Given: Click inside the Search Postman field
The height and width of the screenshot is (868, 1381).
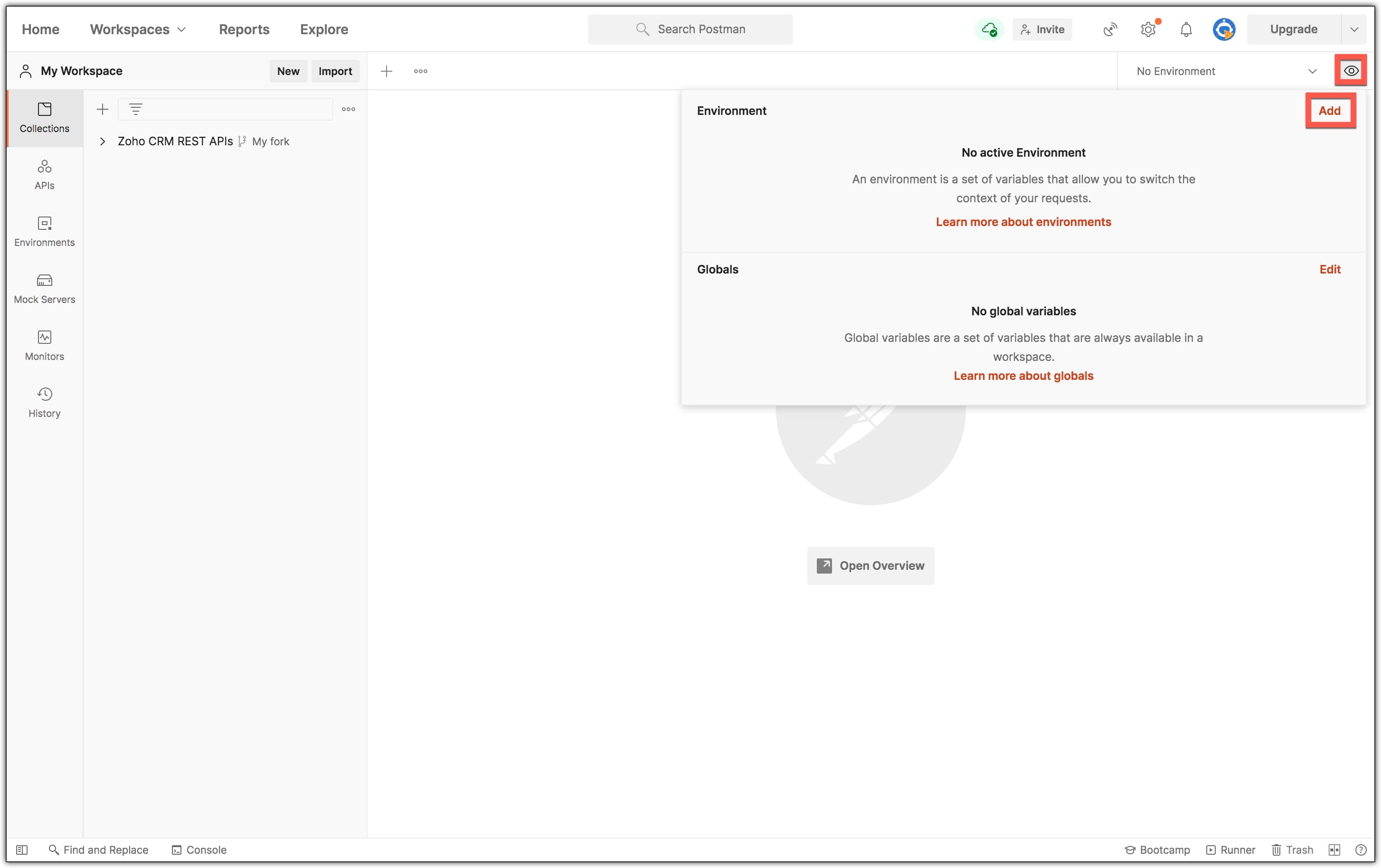Looking at the screenshot, I should pyautogui.click(x=690, y=29).
